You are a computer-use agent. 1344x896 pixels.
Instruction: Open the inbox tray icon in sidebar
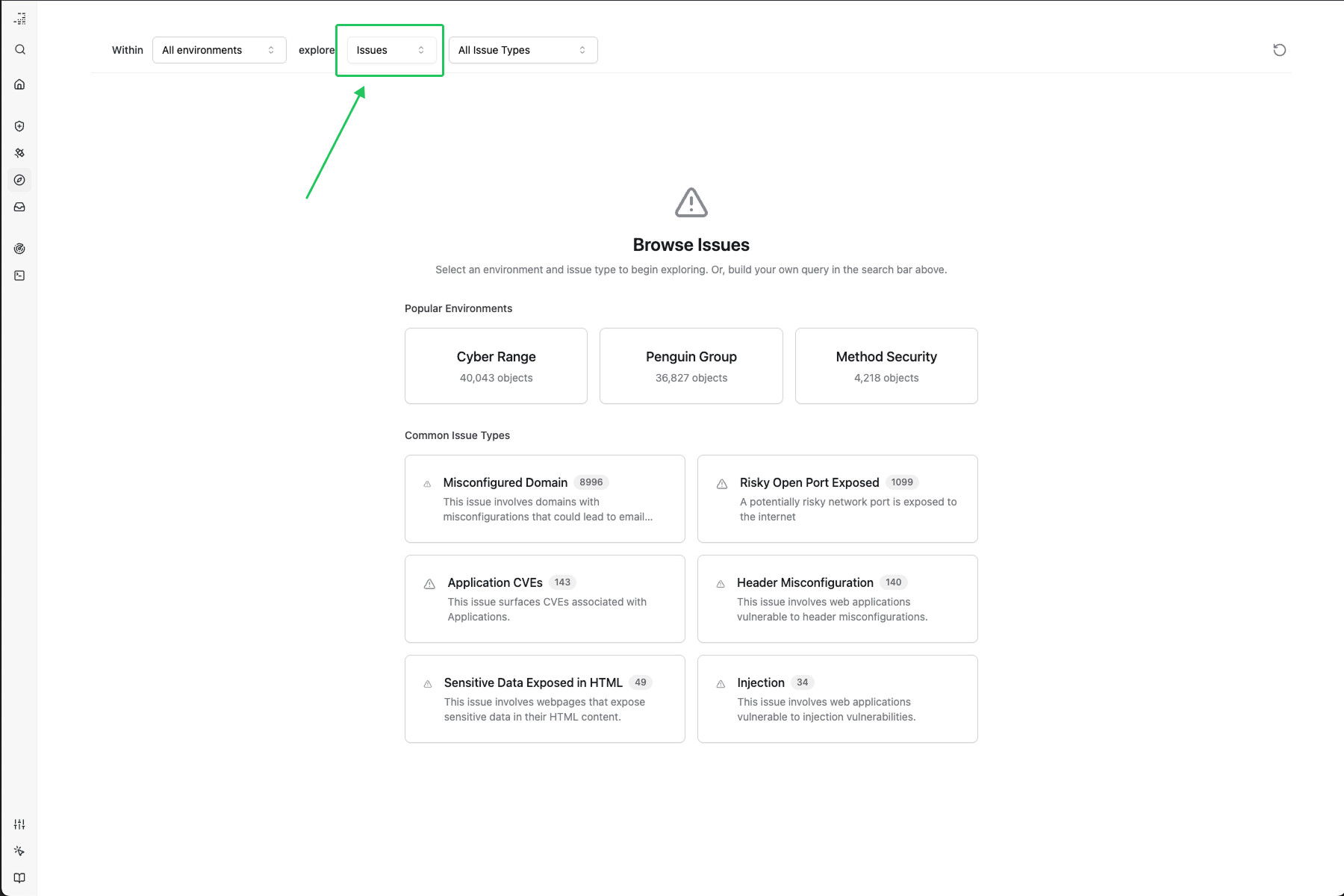20,207
